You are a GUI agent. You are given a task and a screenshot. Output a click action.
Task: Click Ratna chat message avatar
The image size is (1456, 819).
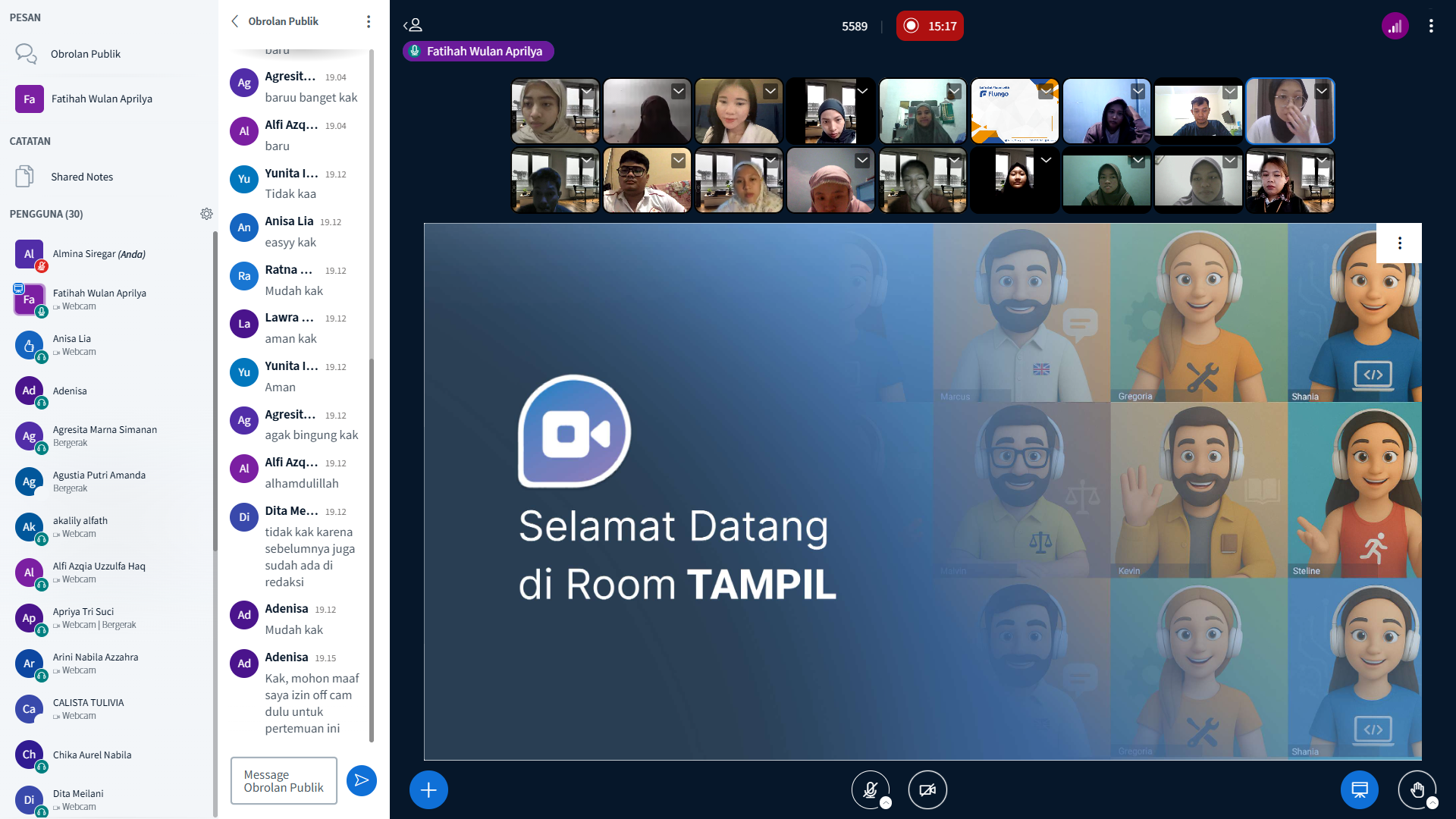tap(244, 276)
